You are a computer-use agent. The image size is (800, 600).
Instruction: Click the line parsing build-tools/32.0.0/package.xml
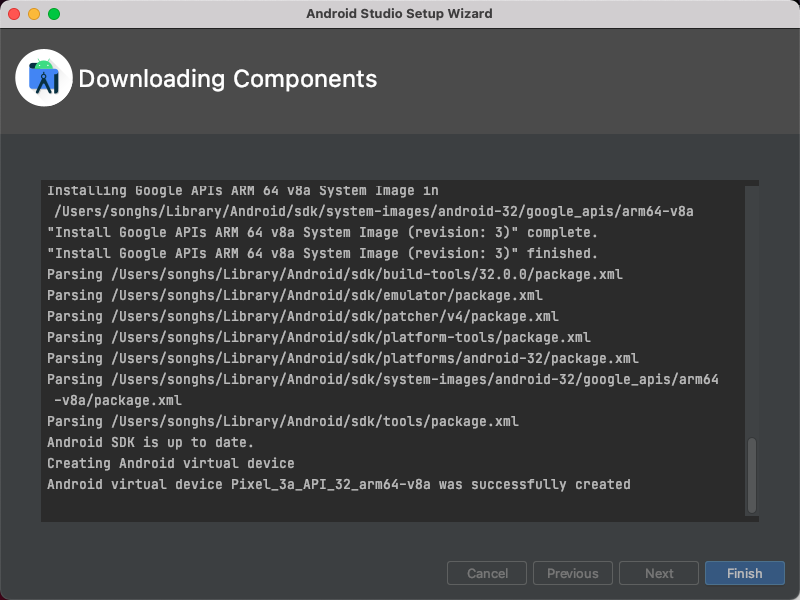pos(335,274)
